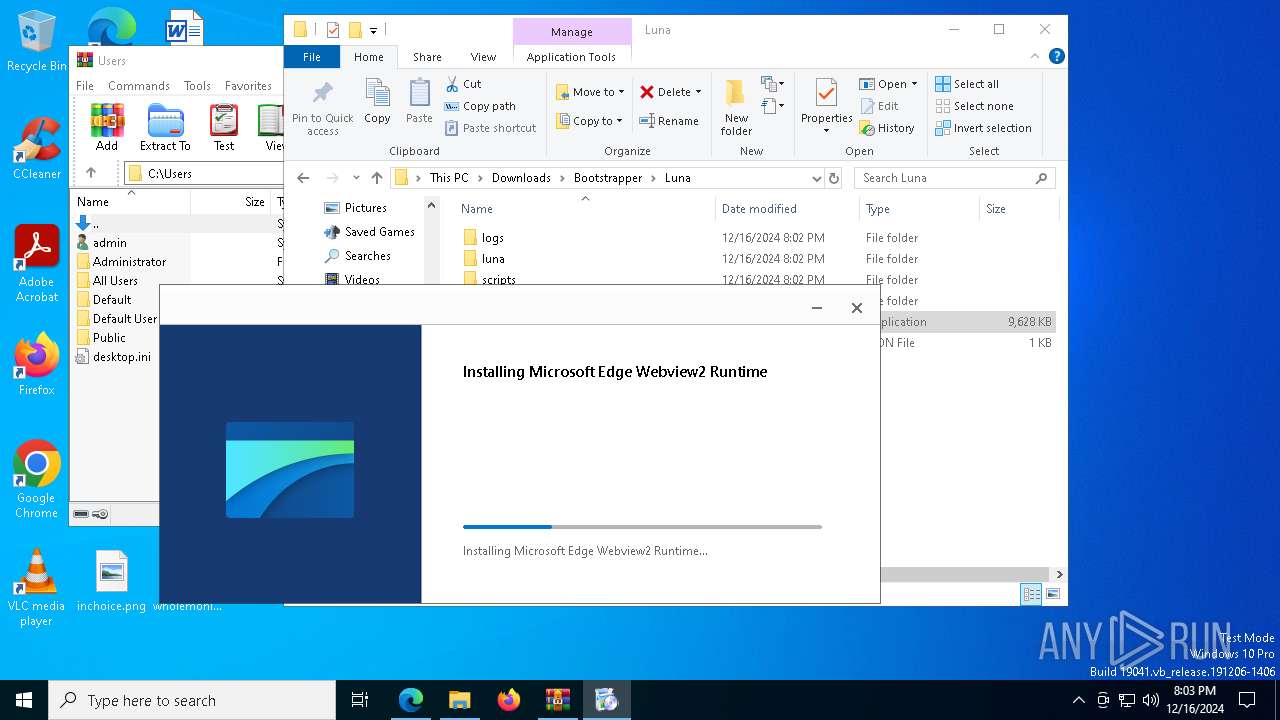The width and height of the screenshot is (1280, 720).
Task: Click Up arrow in Explorer navigation
Action: tap(377, 178)
